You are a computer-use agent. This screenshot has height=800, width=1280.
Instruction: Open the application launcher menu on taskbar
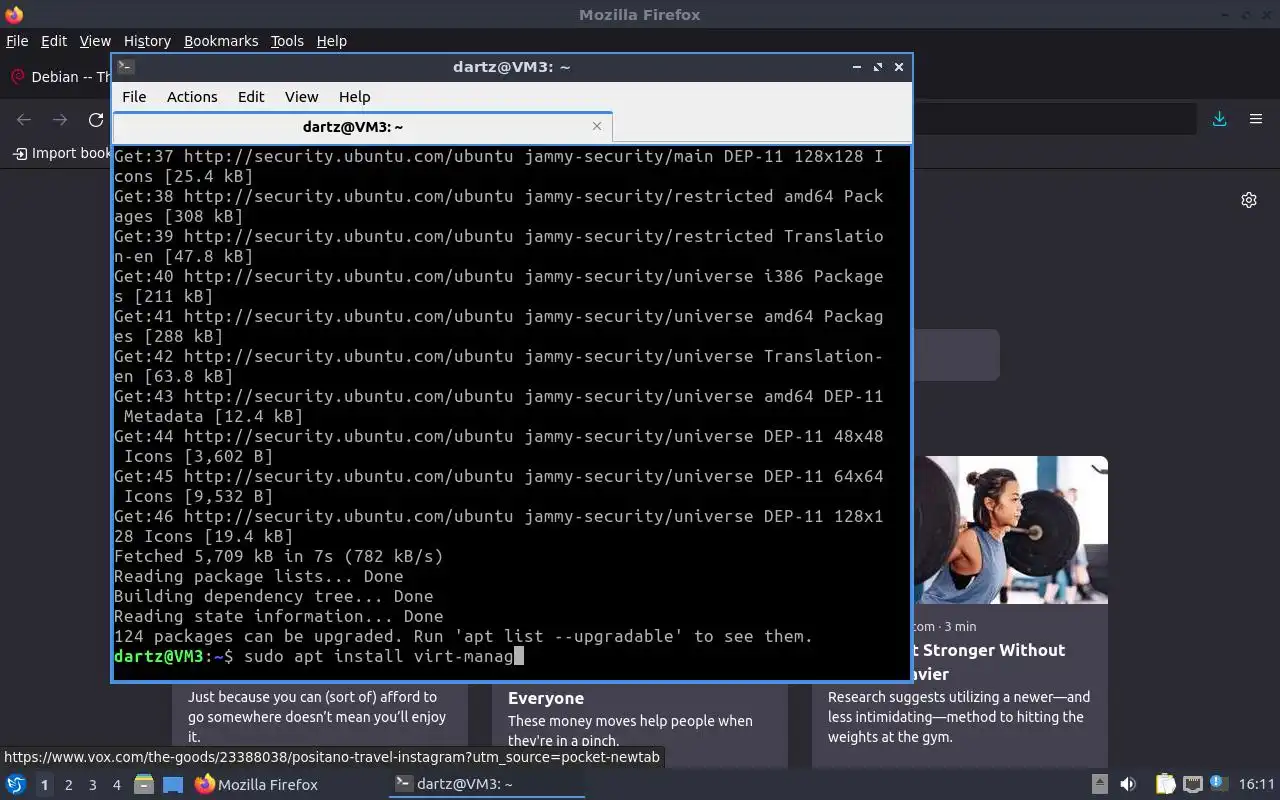(x=15, y=784)
